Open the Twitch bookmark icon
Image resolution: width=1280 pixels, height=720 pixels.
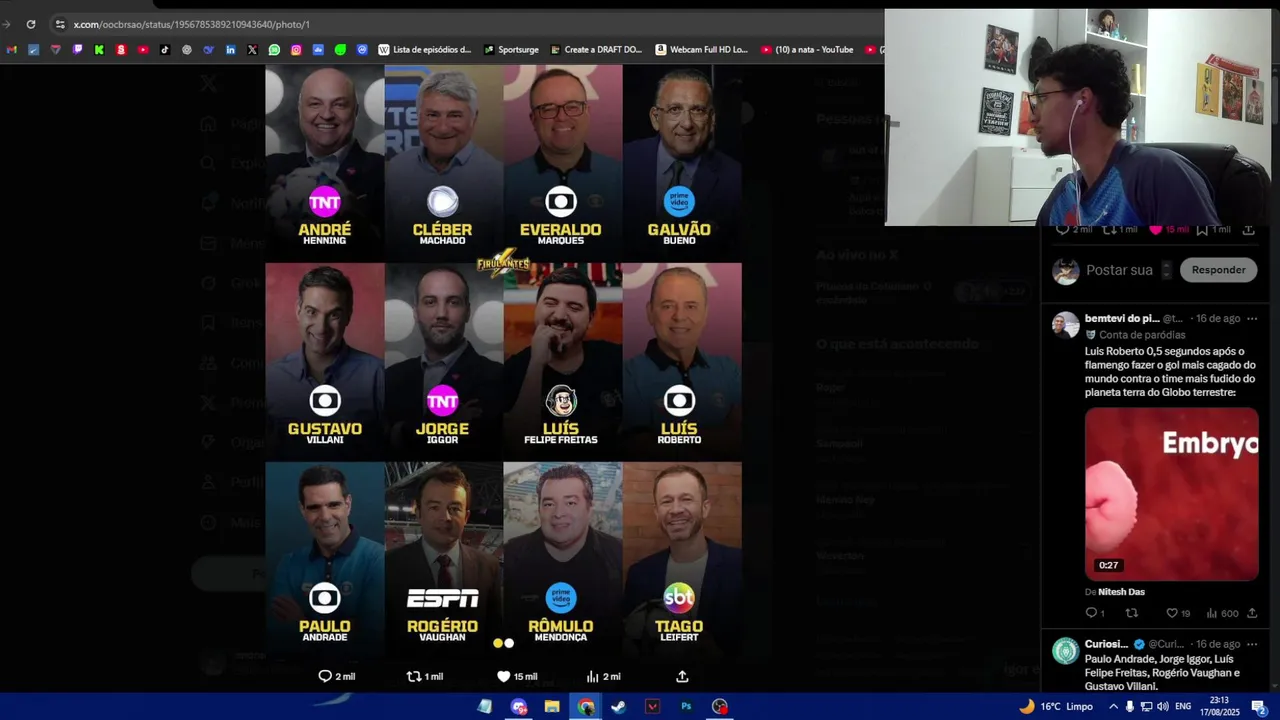pos(77,49)
